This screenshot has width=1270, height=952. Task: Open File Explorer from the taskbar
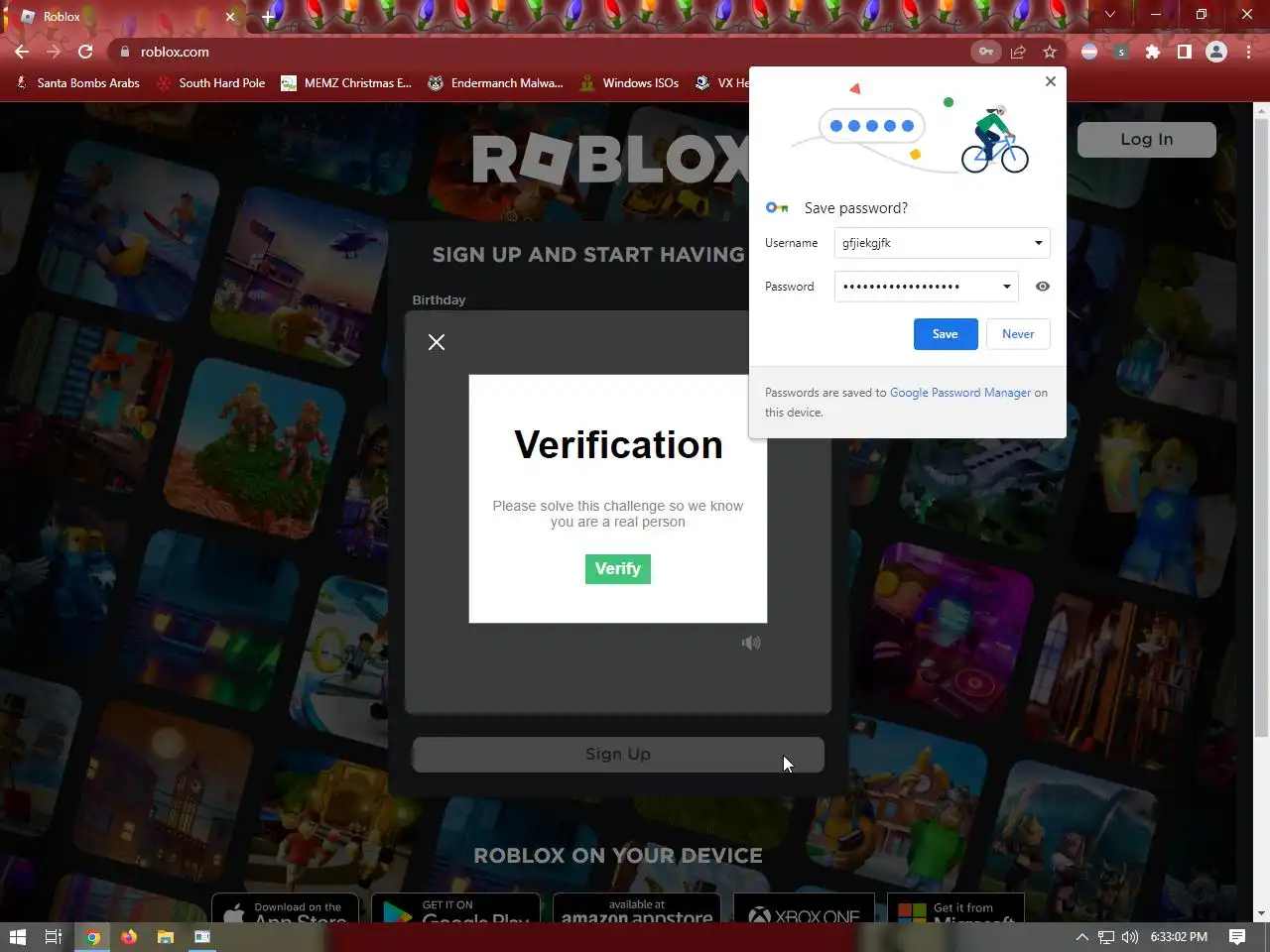(x=166, y=936)
